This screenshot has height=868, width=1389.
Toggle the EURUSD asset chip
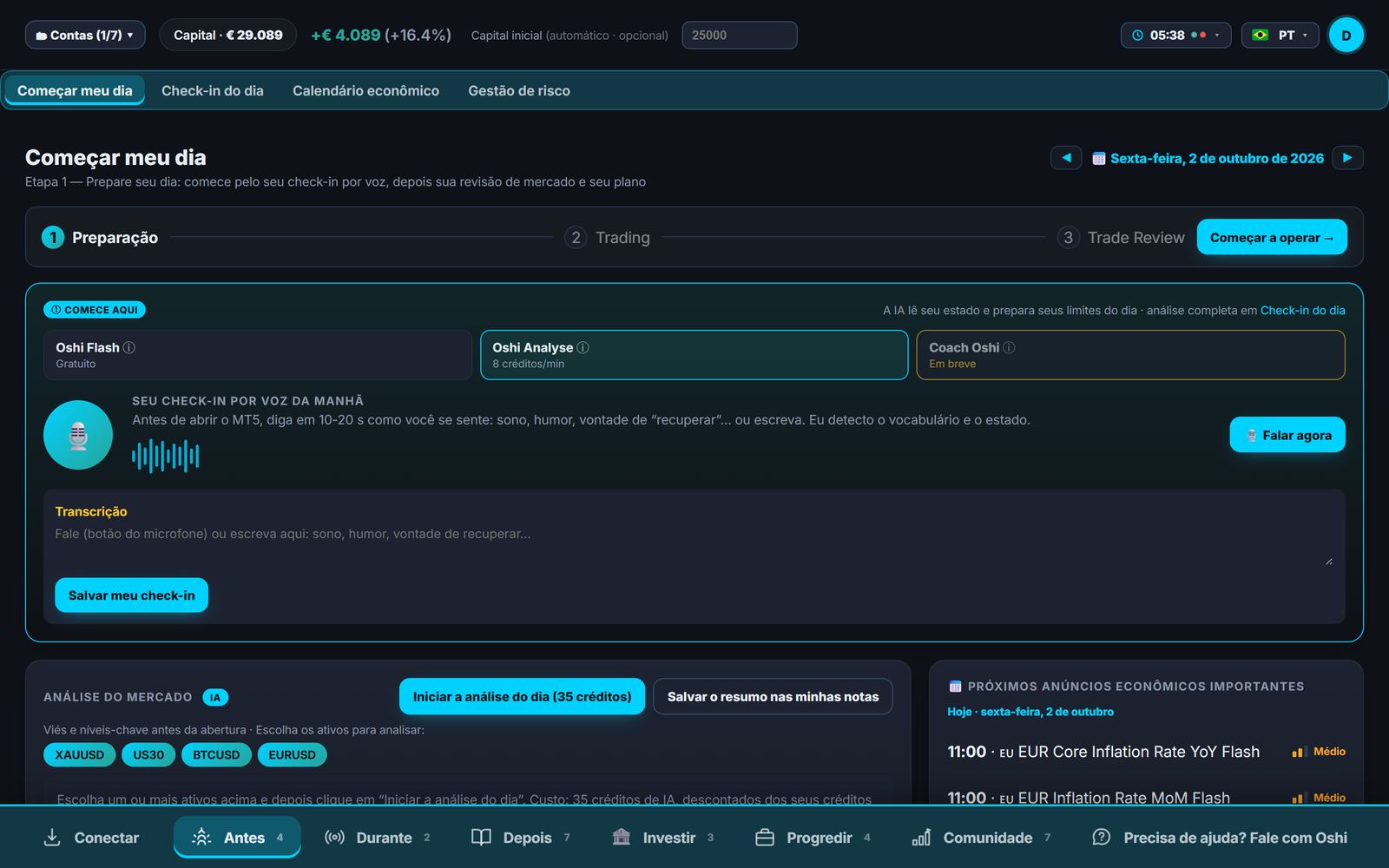[x=293, y=755]
